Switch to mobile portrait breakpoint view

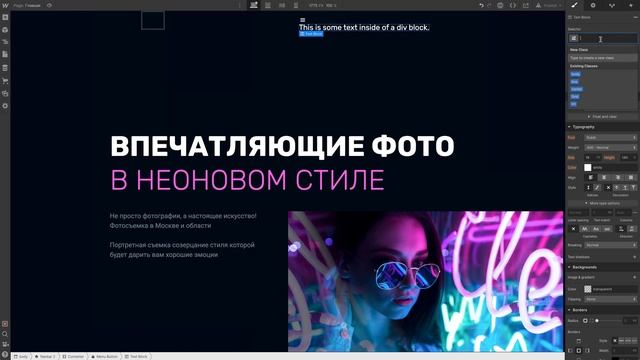[296, 5]
